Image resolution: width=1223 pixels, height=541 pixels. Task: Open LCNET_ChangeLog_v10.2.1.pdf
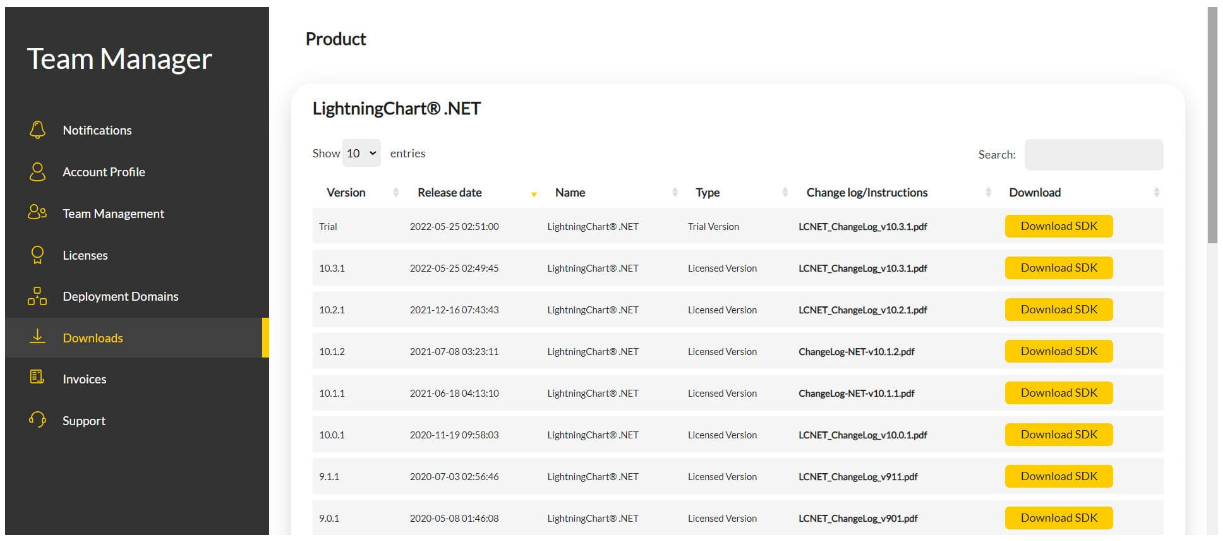(x=863, y=310)
